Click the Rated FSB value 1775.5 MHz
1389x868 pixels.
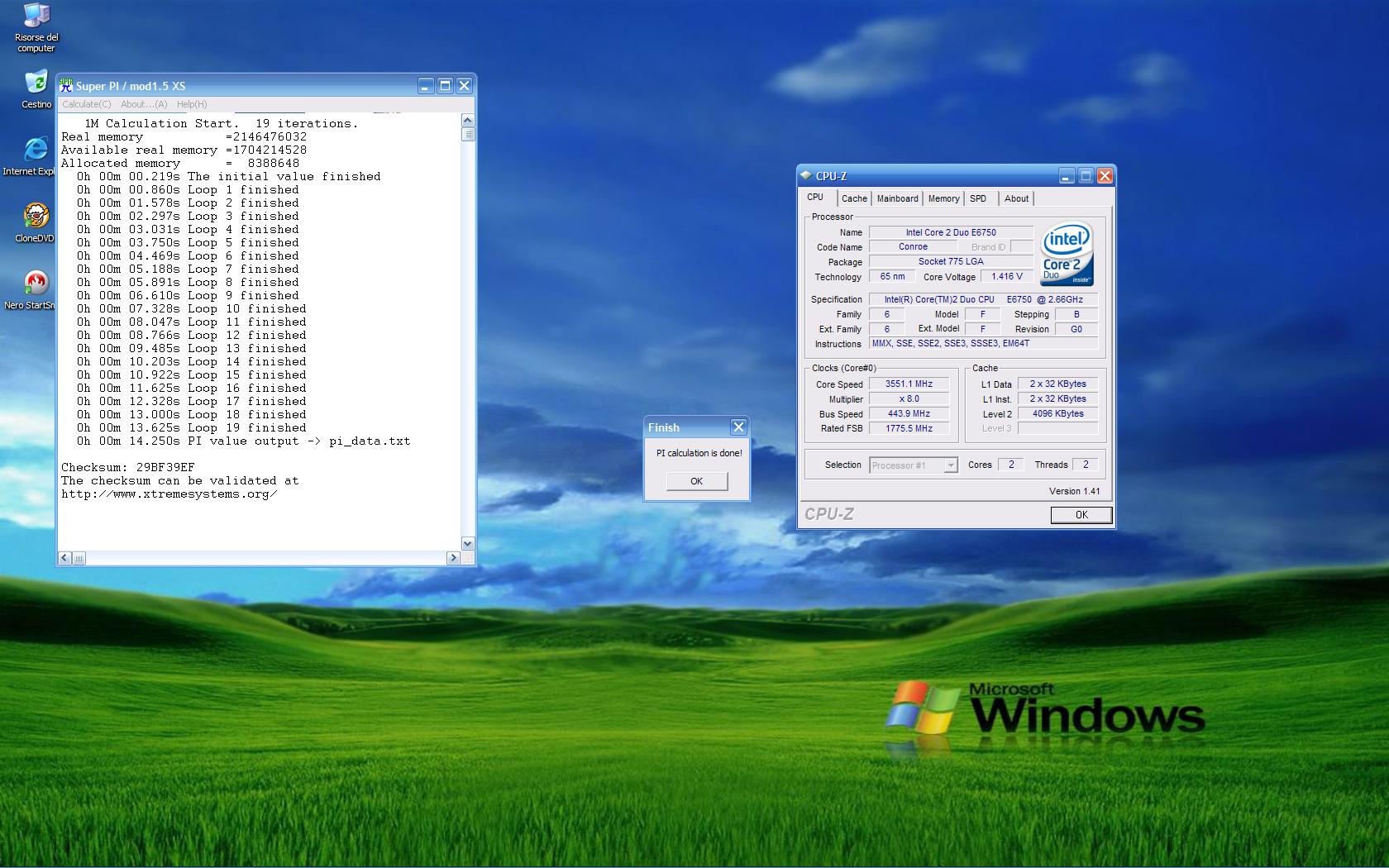[909, 429]
